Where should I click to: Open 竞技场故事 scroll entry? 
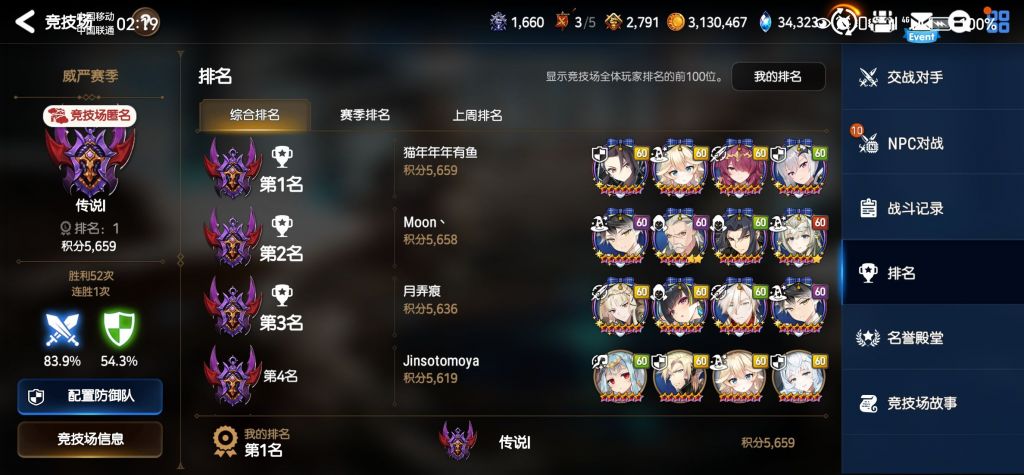tap(933, 403)
